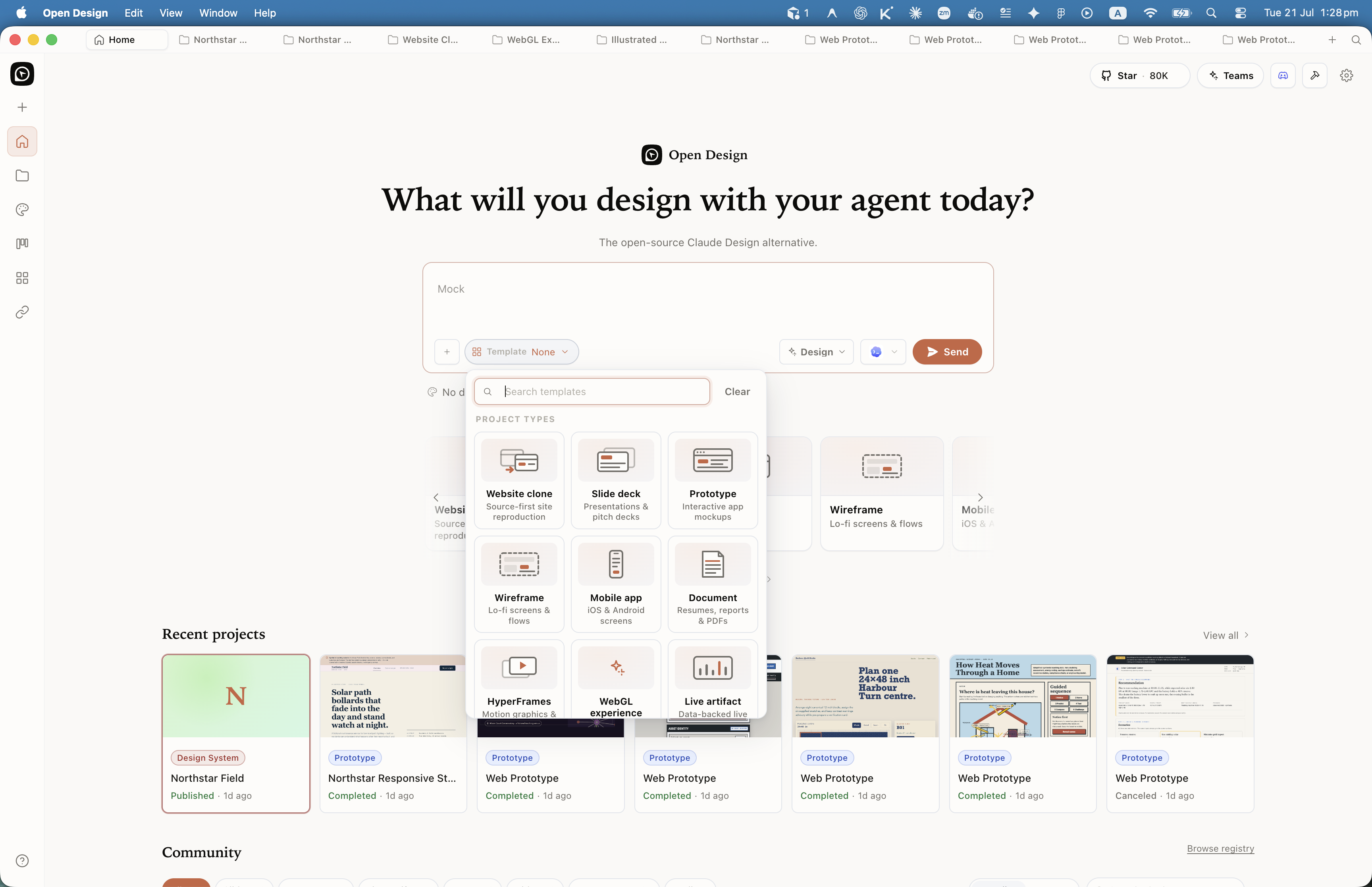Screen dimensions: 1372x887
Task: Select the Website clone template card
Action: click(519, 480)
